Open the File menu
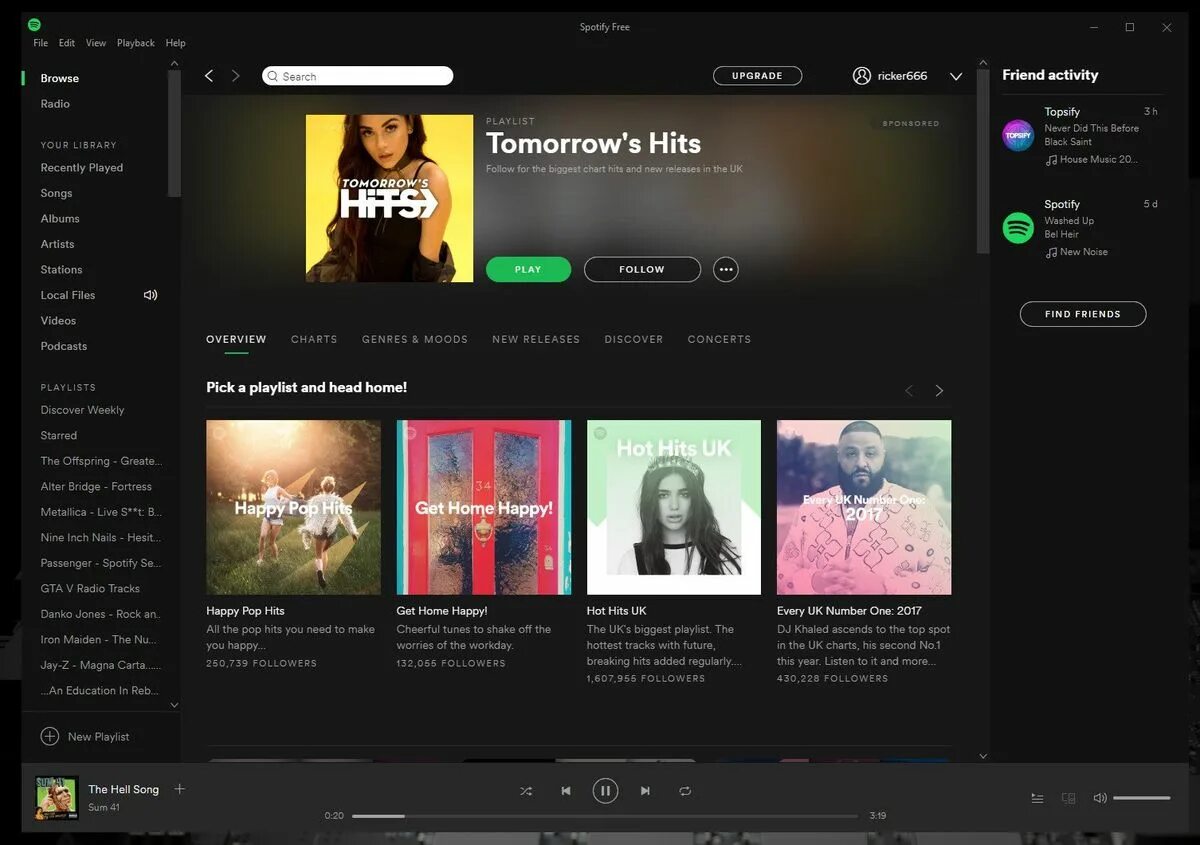This screenshot has width=1200, height=845. [40, 43]
